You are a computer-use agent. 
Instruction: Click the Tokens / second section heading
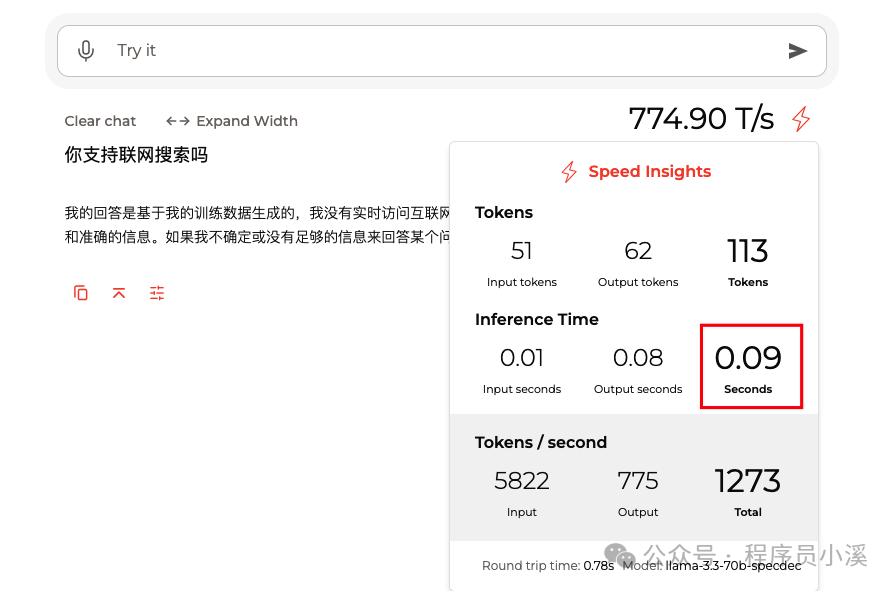(x=541, y=442)
